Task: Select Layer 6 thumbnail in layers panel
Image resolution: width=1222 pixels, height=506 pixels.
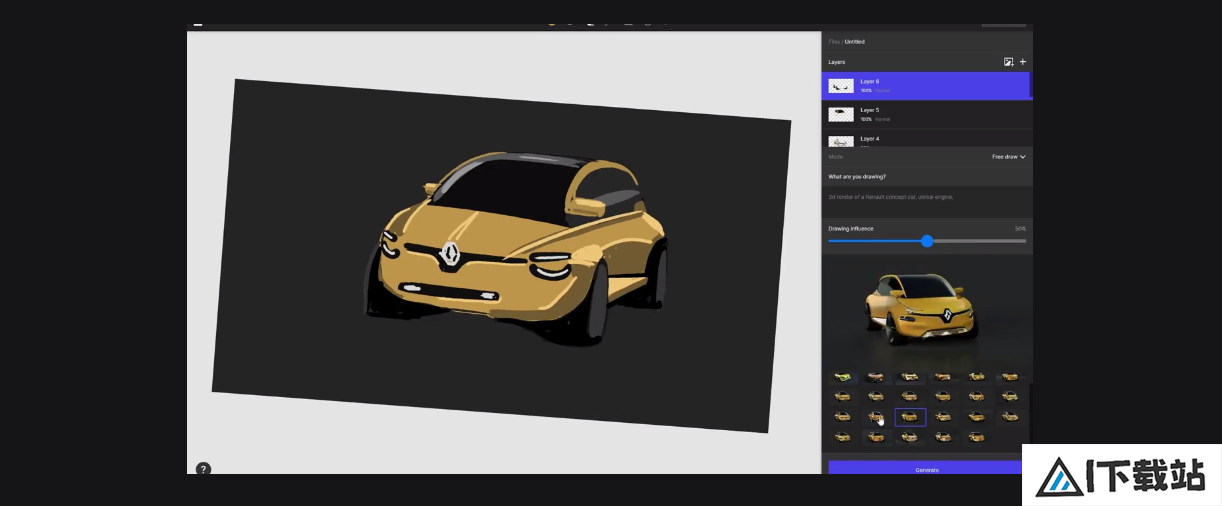Action: pos(841,86)
